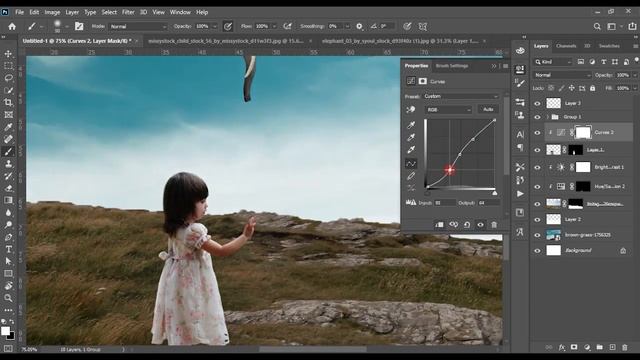Select the Horizontal Type tool
Screen dimensions: 640x360
[8, 249]
